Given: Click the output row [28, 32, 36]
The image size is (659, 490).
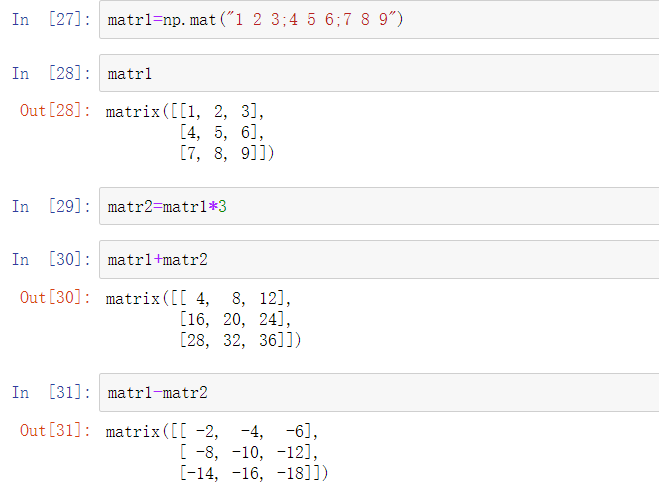Looking at the screenshot, I should (x=238, y=340).
